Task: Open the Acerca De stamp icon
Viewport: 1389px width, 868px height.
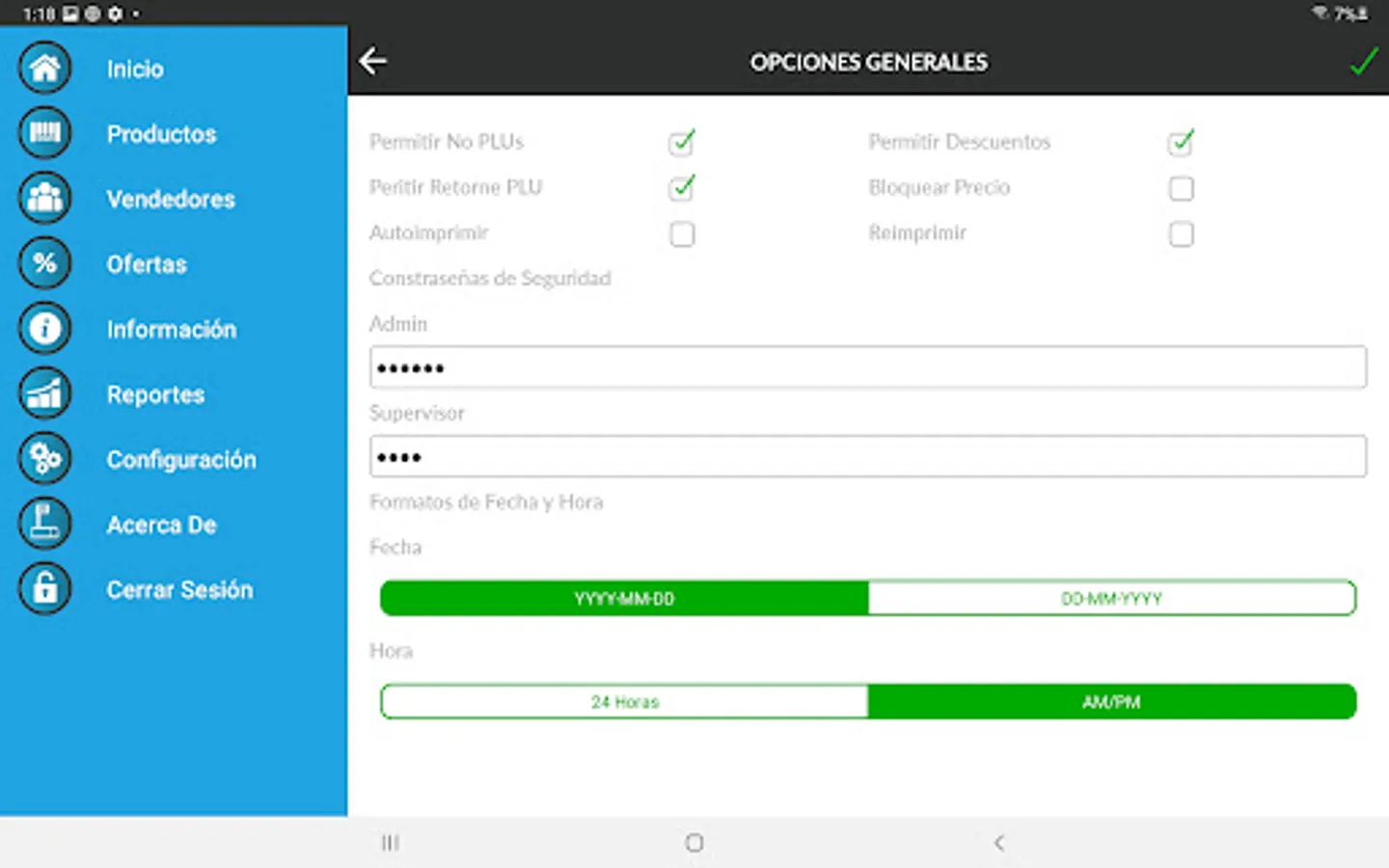Action: pyautogui.click(x=44, y=524)
